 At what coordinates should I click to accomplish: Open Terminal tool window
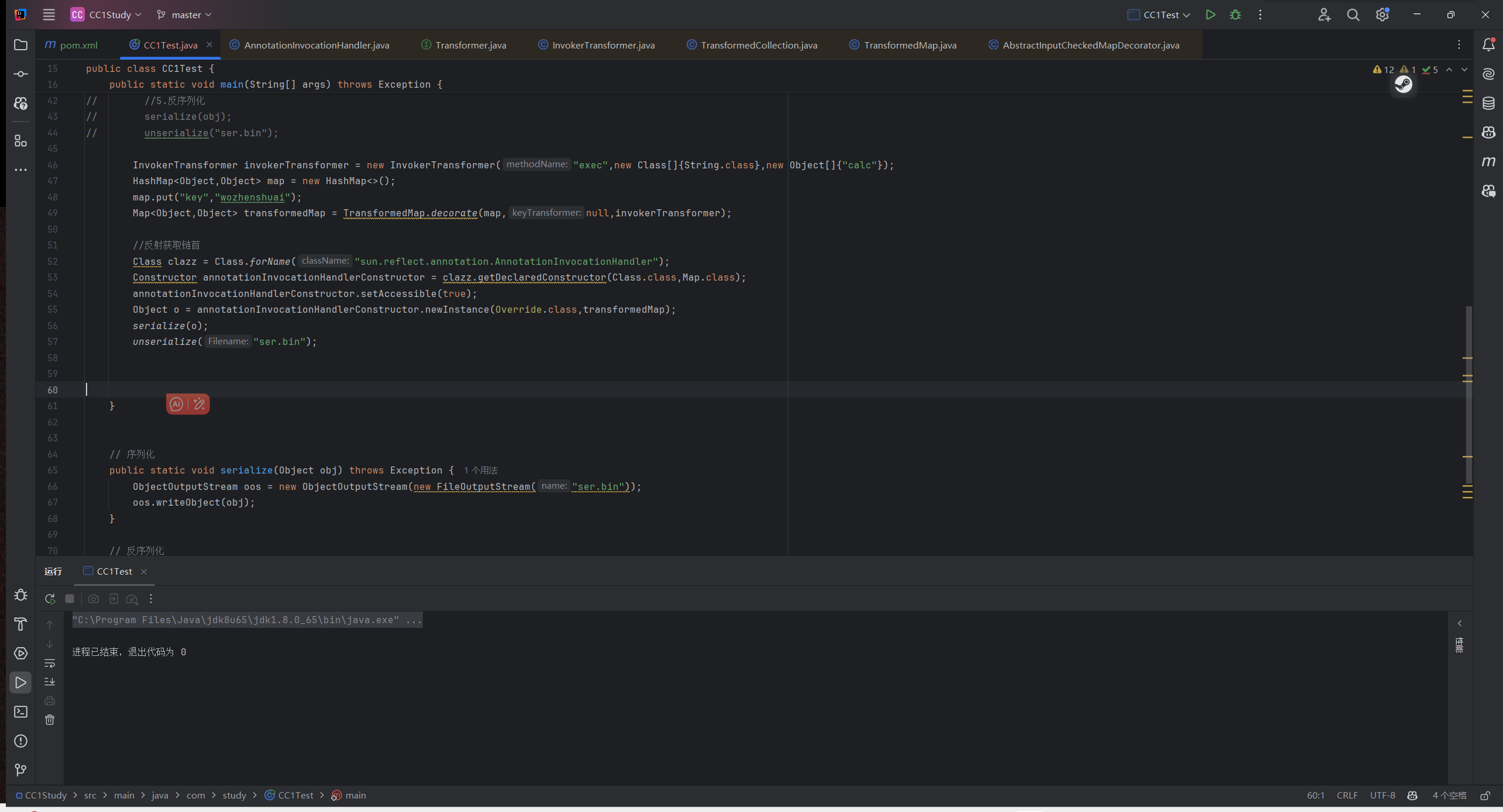point(20,712)
